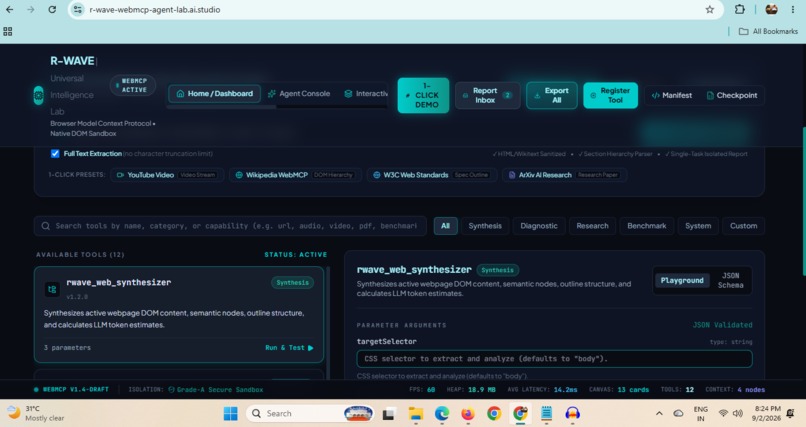
Task: Click the taskbar Search box
Action: [x=309, y=413]
